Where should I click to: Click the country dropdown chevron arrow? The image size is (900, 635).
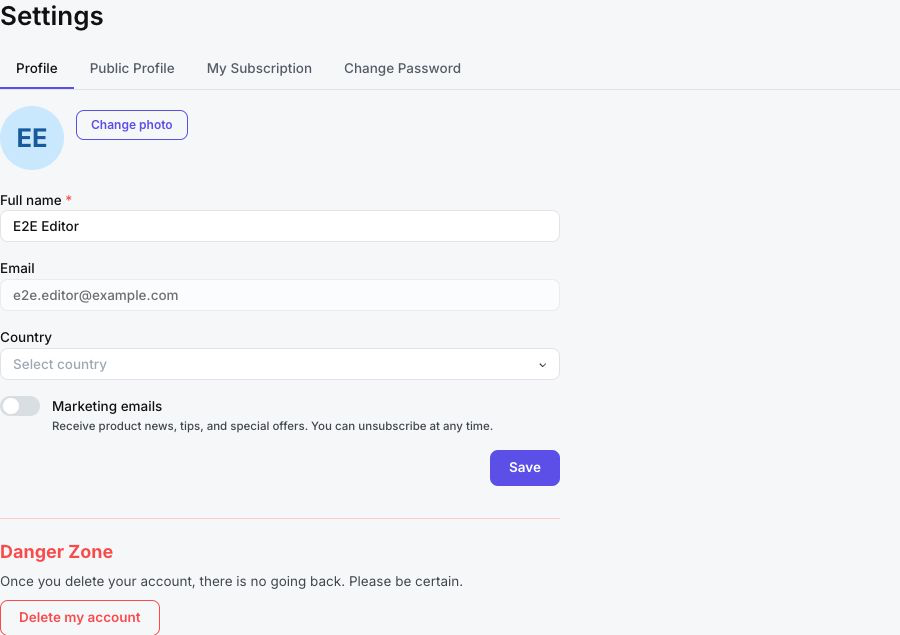tap(542, 365)
